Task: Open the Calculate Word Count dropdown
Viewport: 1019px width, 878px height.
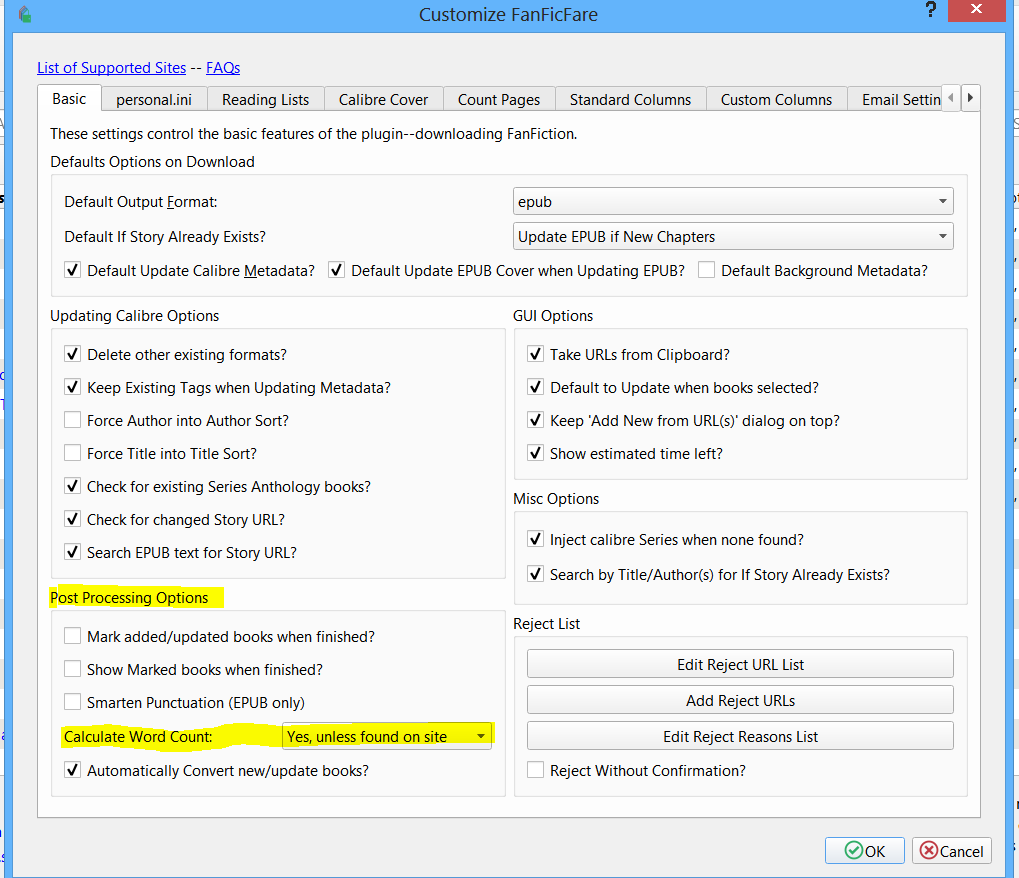Action: point(387,736)
